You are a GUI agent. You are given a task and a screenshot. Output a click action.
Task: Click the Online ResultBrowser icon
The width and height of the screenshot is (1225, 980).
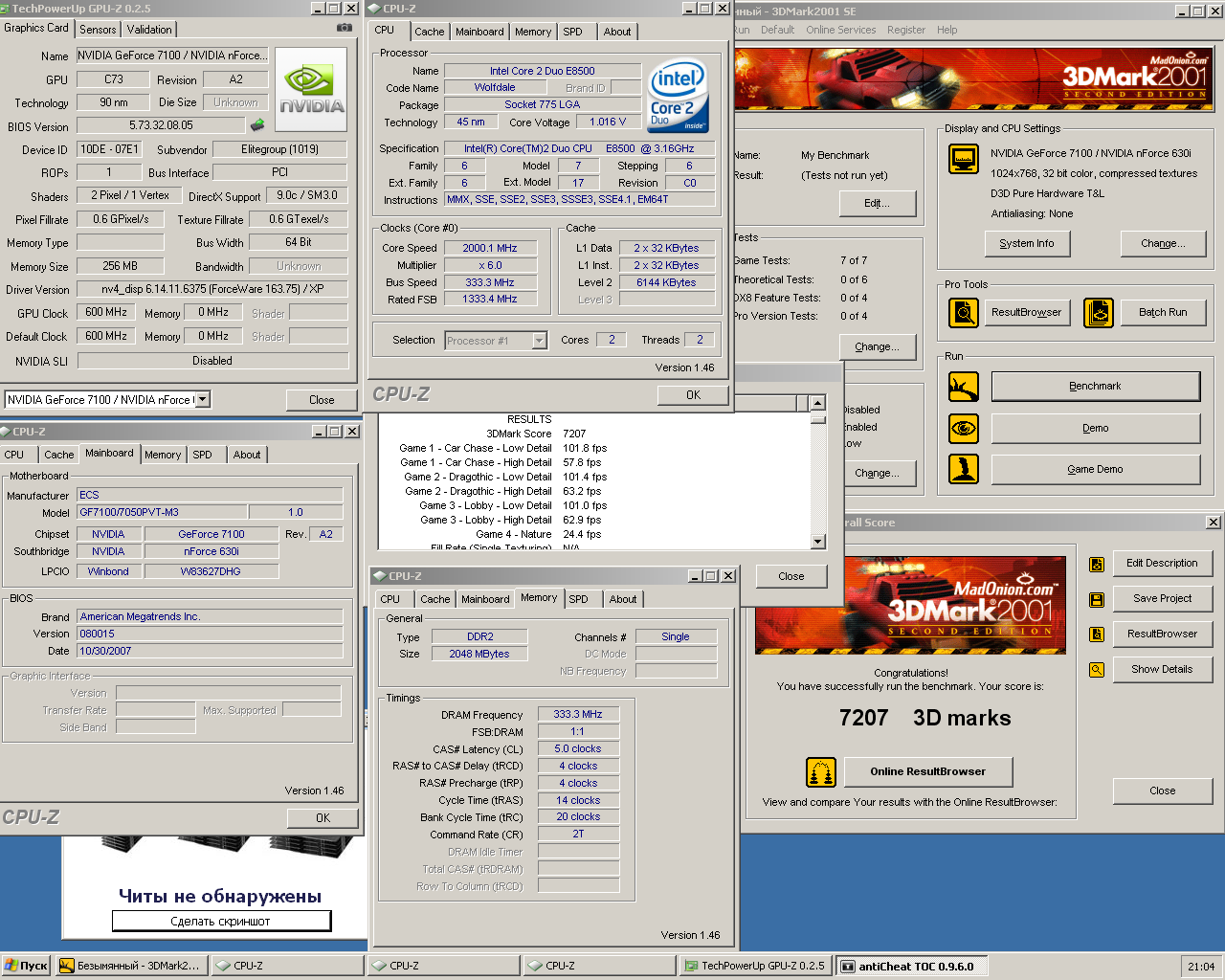[x=821, y=771]
